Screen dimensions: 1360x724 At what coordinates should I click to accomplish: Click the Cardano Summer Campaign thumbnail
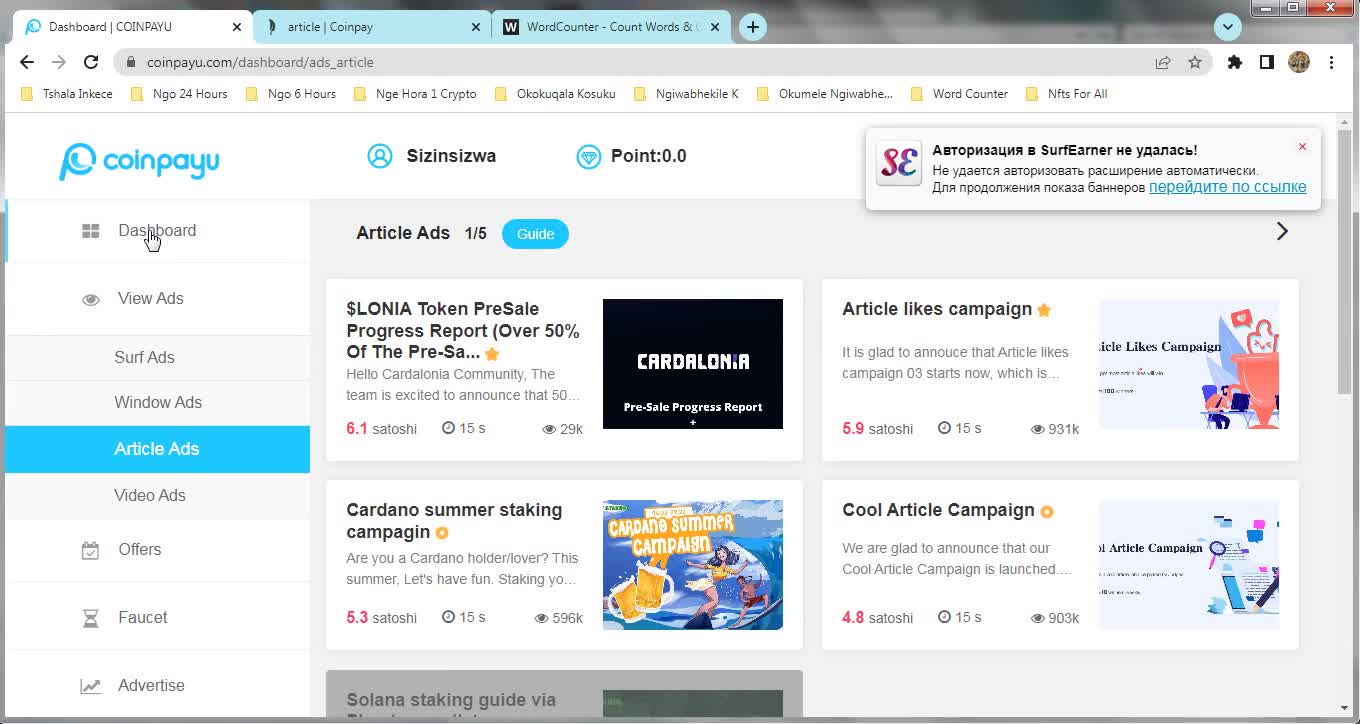coord(693,565)
